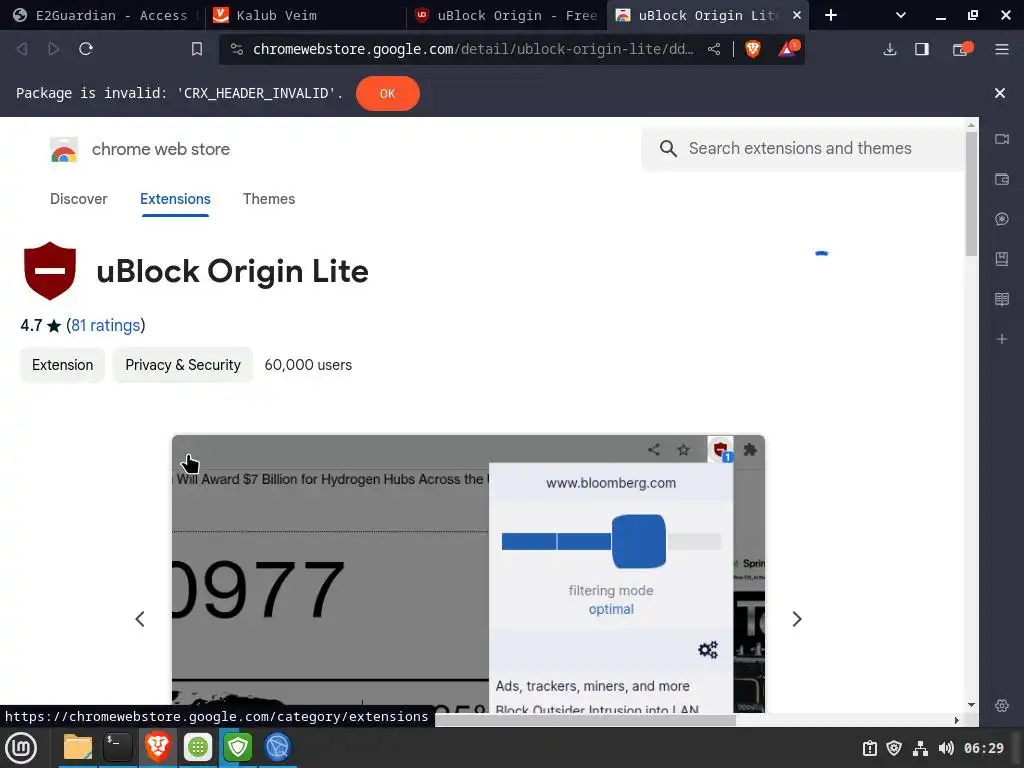Click the clock showing 06:29
This screenshot has height=768, width=1024.
[984, 748]
